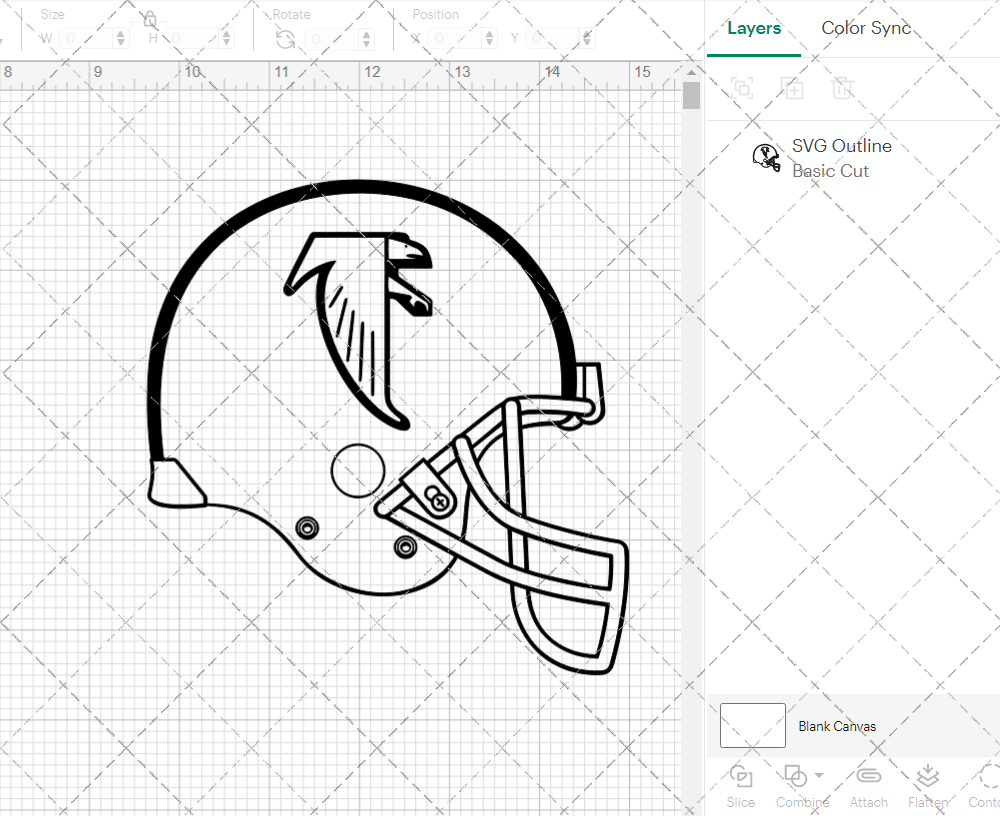Click the Group icon in the Layers panel
Screen dimensions: 1000x816
click(x=742, y=88)
